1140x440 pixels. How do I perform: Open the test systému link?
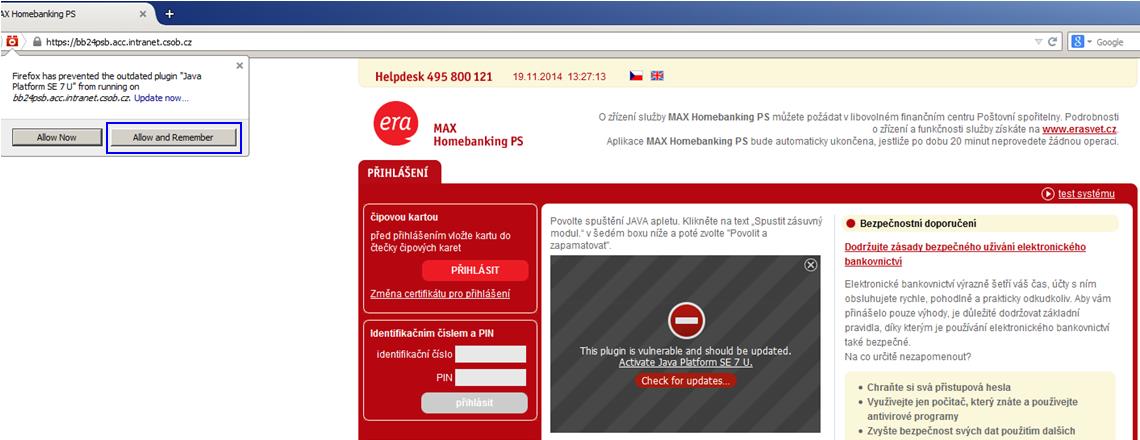(x=1086, y=193)
